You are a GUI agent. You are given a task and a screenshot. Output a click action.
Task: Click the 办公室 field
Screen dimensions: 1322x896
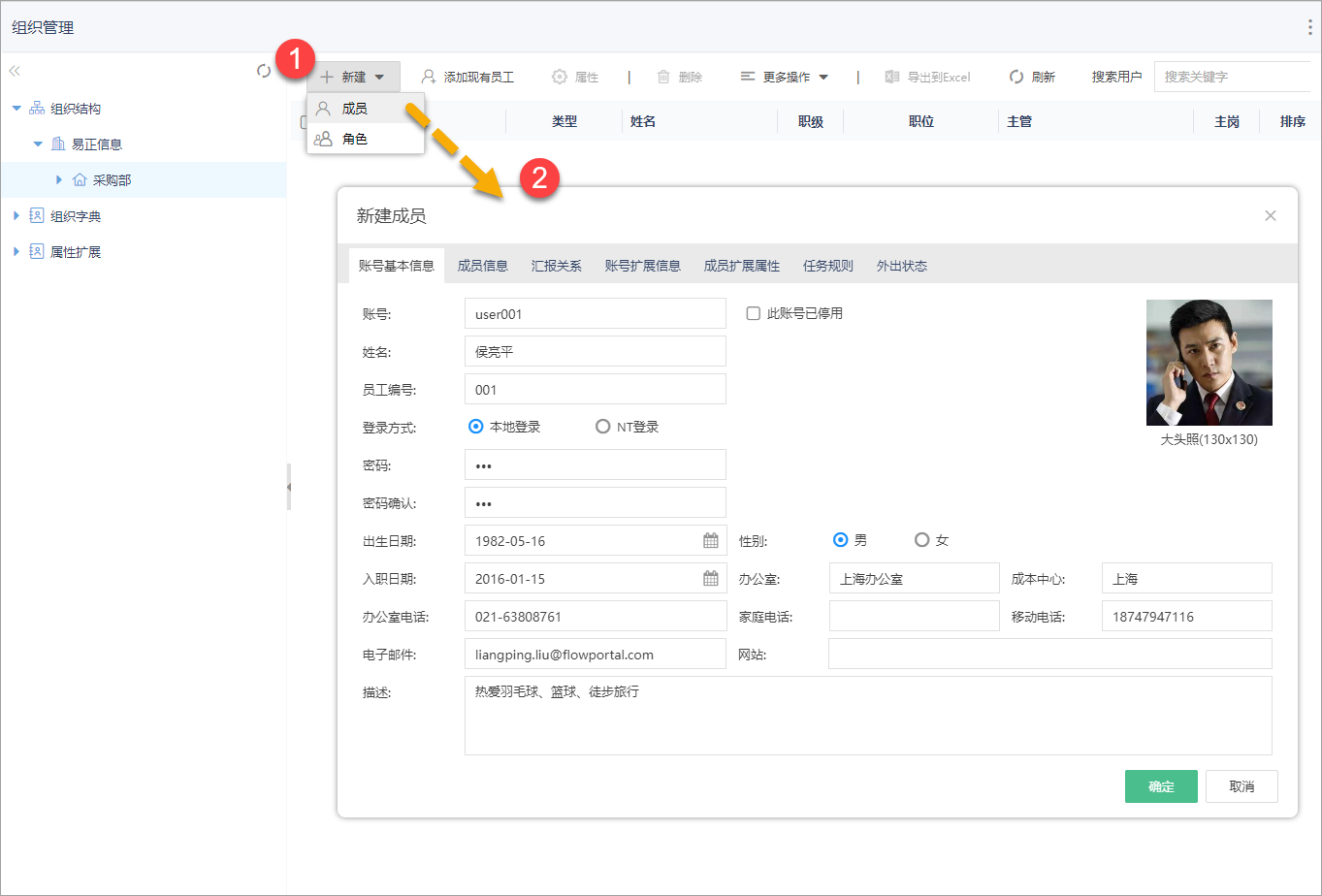click(915, 578)
